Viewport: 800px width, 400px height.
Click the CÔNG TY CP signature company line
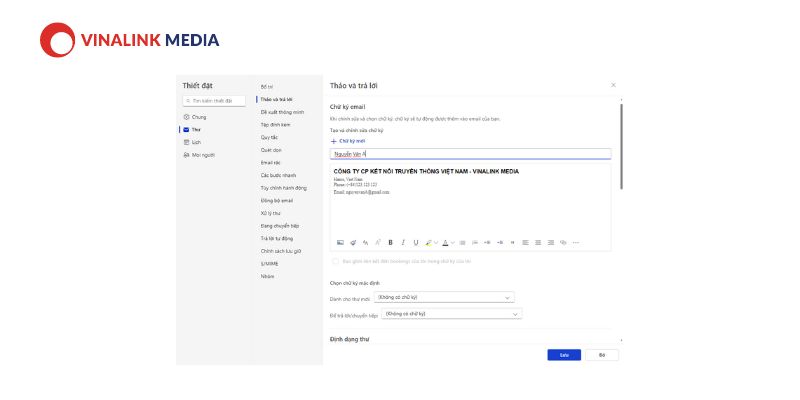coord(426,172)
